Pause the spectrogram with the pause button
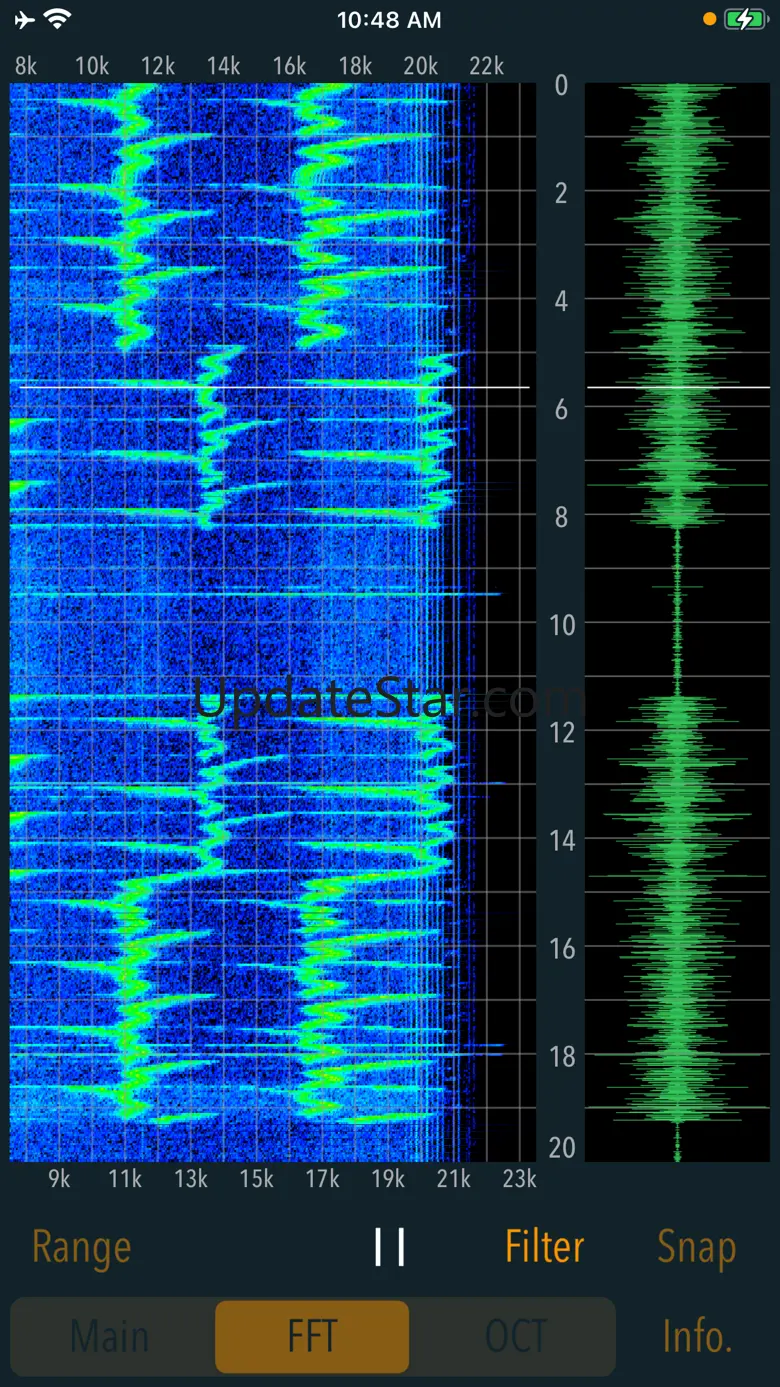This screenshot has width=780, height=1387. 389,1247
